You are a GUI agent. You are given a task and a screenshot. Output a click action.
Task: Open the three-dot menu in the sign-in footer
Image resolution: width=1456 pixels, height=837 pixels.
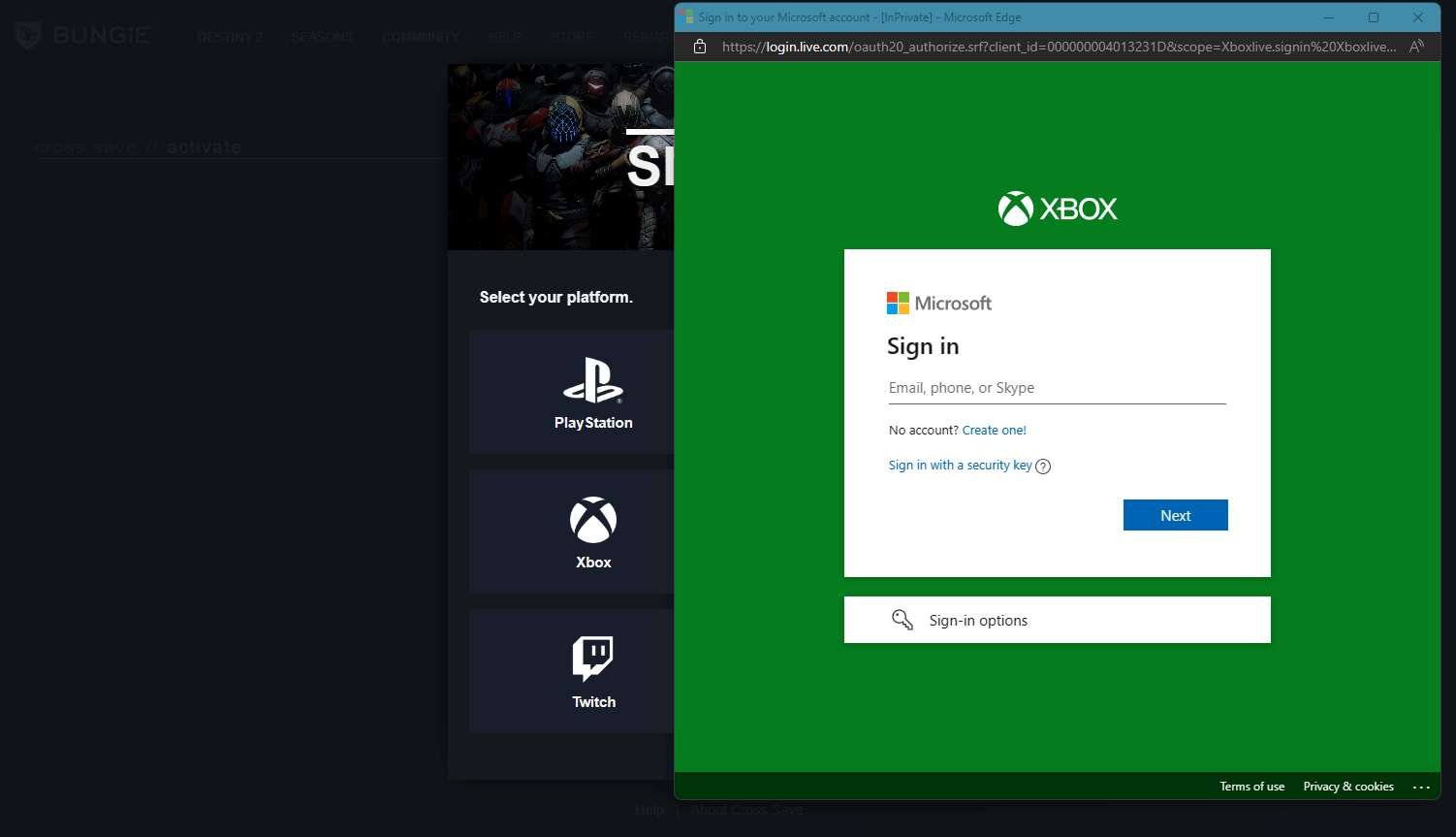pyautogui.click(x=1421, y=787)
